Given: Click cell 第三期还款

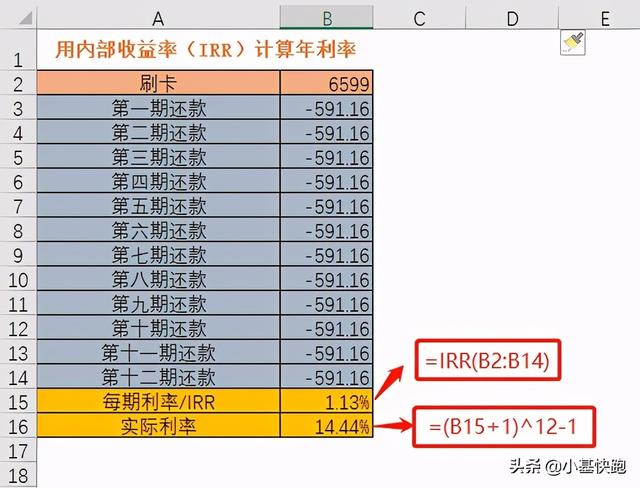Looking at the screenshot, I should (158, 156).
